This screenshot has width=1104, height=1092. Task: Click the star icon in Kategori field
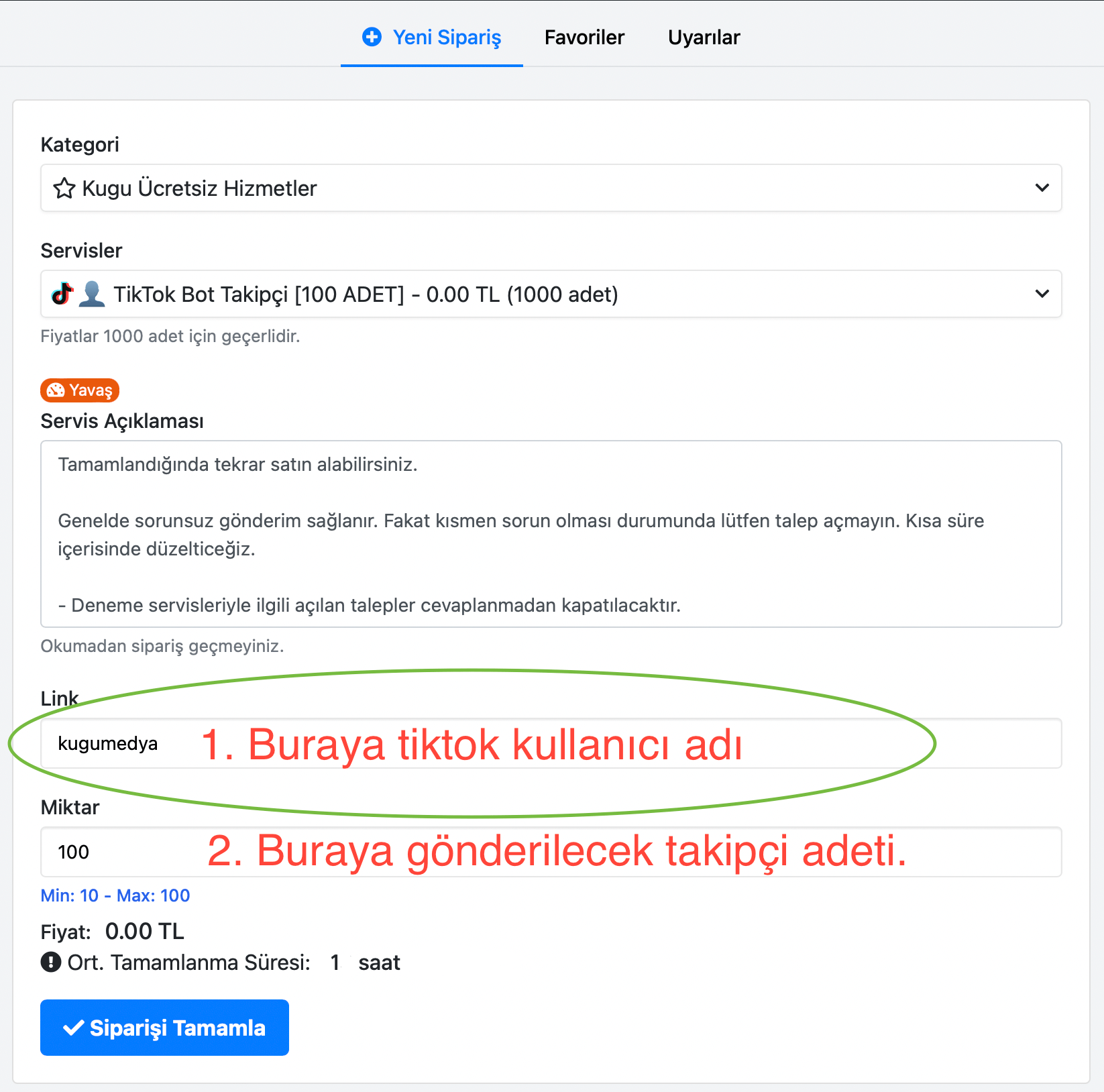tap(64, 188)
